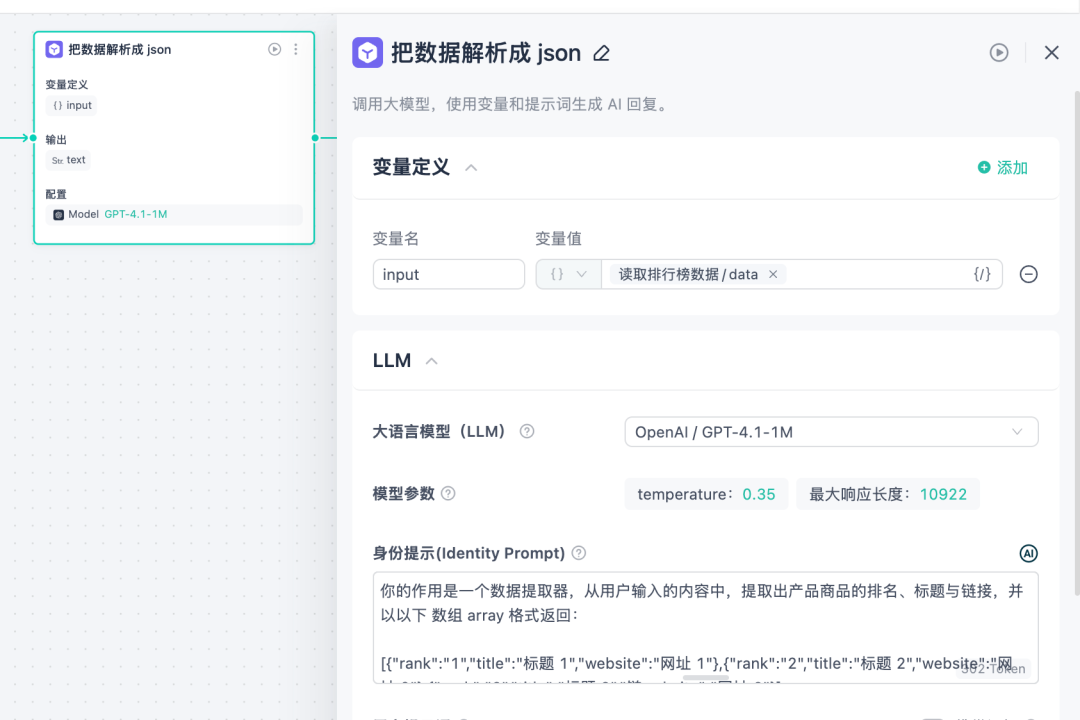Close the node settings panel
This screenshot has width=1080, height=720.
coord(1051,52)
